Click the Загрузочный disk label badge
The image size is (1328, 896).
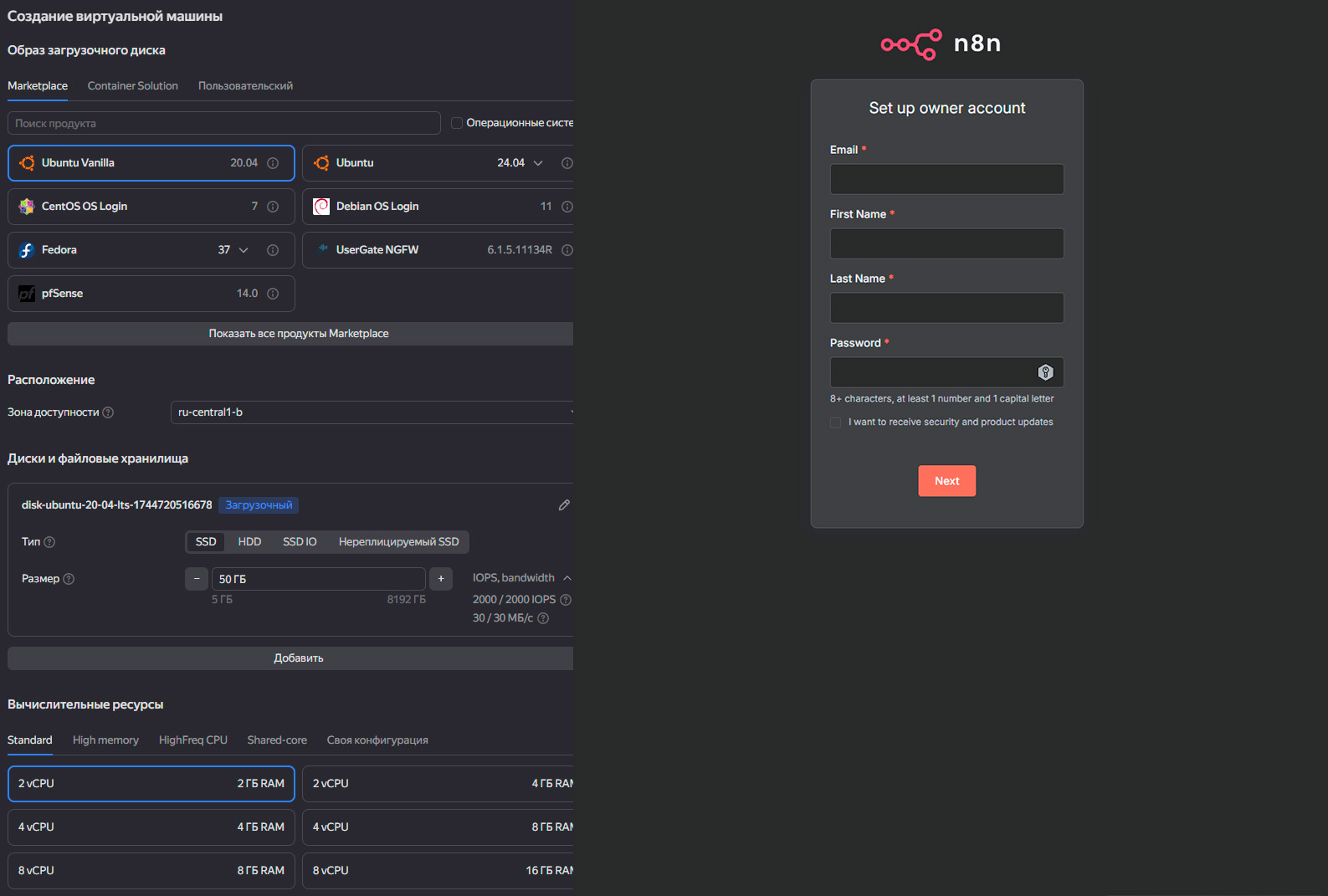coord(259,505)
